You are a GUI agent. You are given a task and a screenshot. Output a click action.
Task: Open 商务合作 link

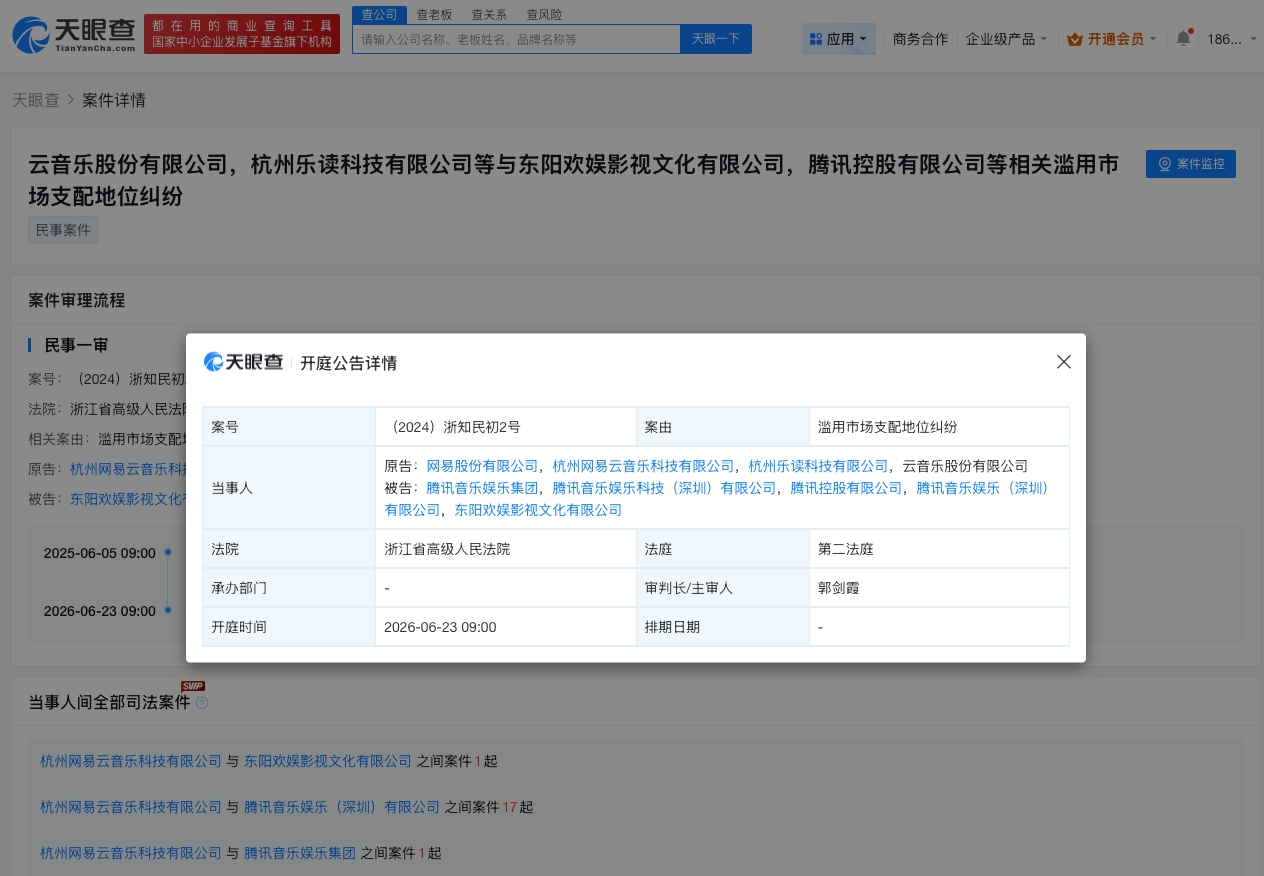click(920, 39)
